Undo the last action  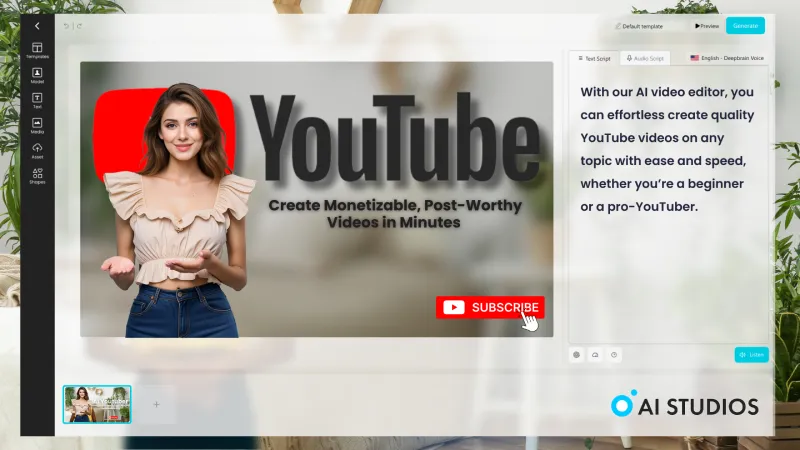tap(66, 26)
